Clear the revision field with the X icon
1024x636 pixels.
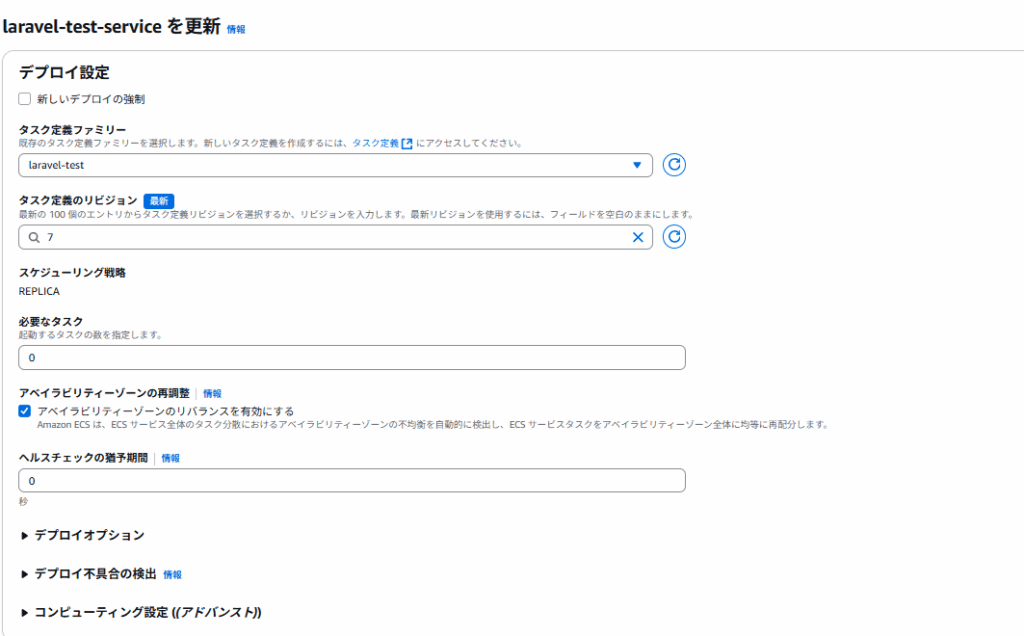coord(637,237)
